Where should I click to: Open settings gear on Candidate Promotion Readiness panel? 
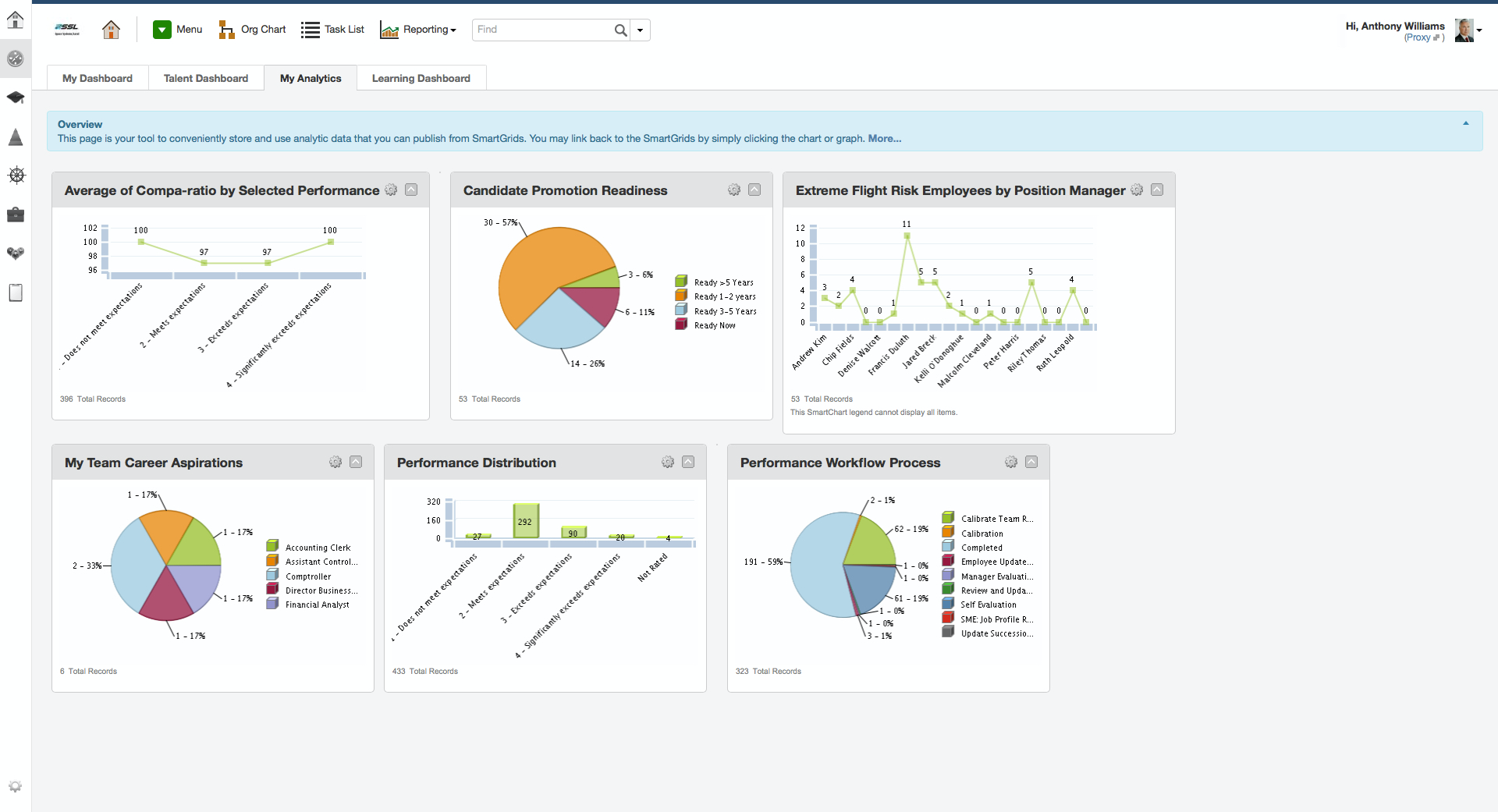point(733,190)
